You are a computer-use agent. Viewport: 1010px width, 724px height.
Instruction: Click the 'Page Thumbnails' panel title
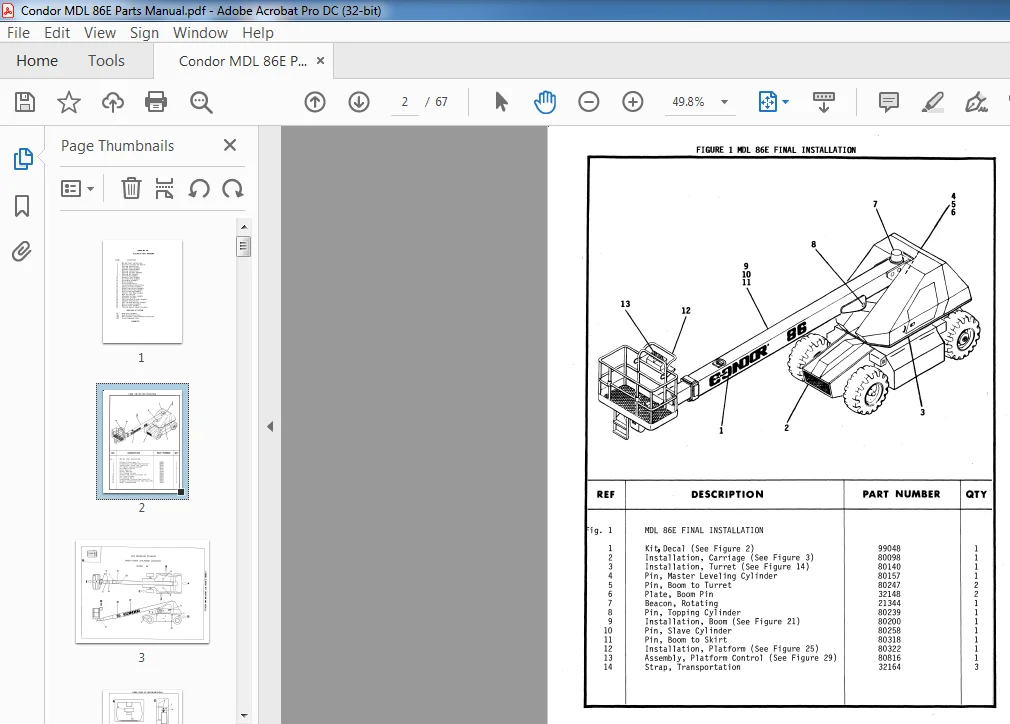(x=117, y=146)
